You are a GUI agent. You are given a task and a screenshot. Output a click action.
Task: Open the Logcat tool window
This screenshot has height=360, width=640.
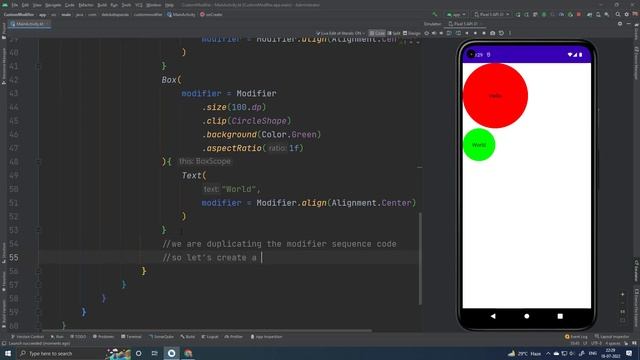(210, 337)
